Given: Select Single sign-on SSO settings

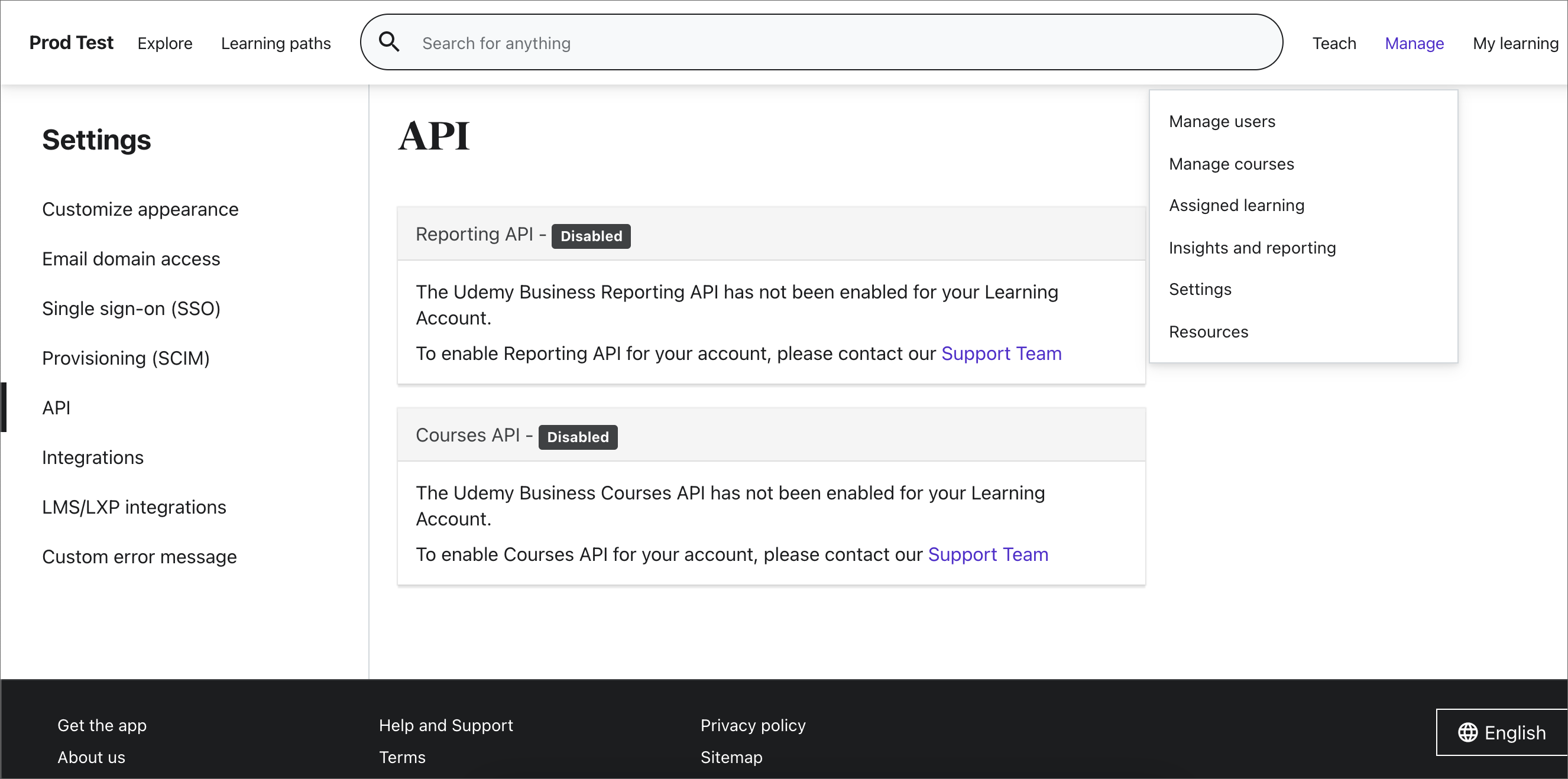Looking at the screenshot, I should tap(131, 308).
